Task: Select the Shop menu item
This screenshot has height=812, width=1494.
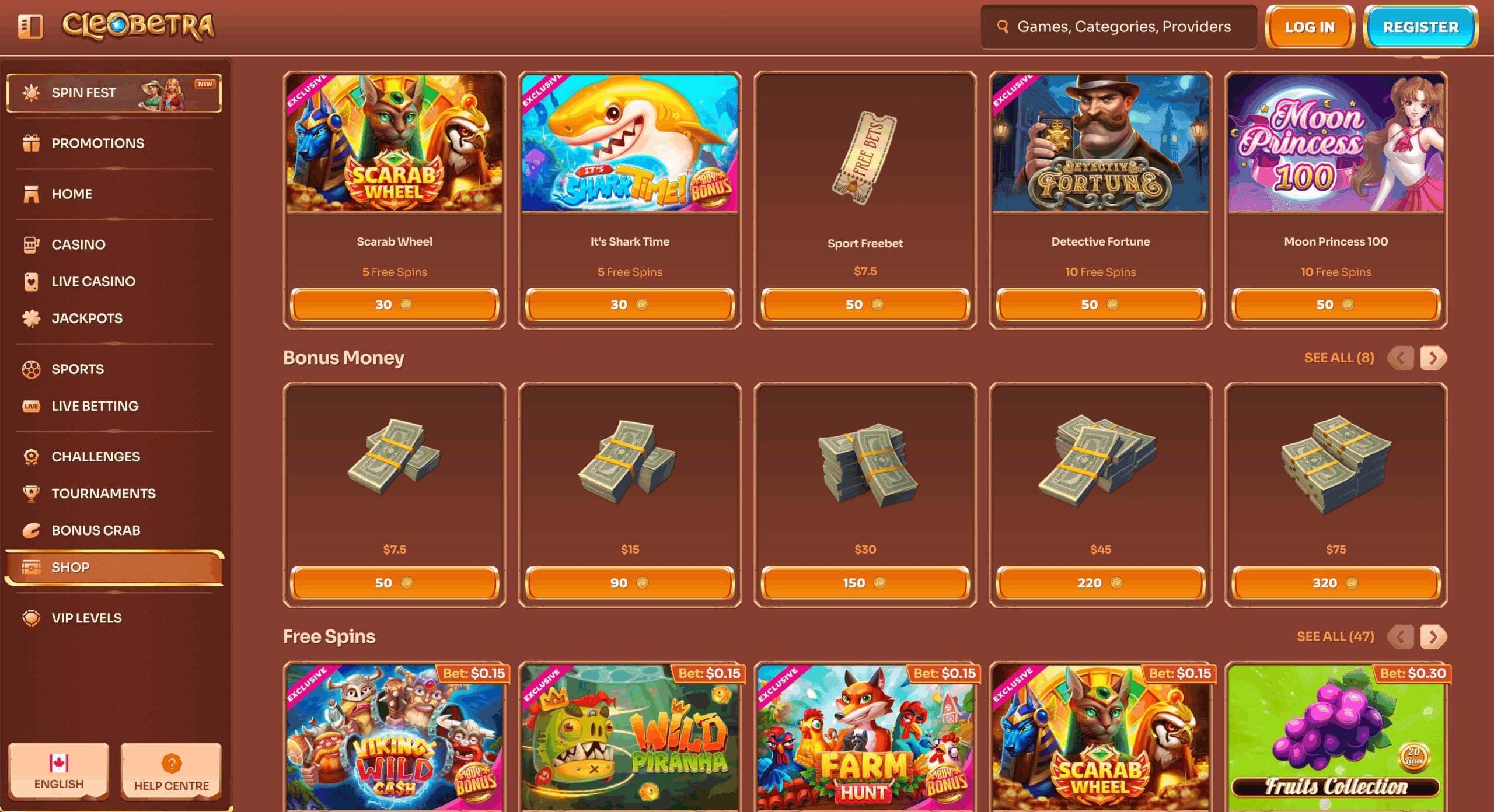Action: (114, 567)
